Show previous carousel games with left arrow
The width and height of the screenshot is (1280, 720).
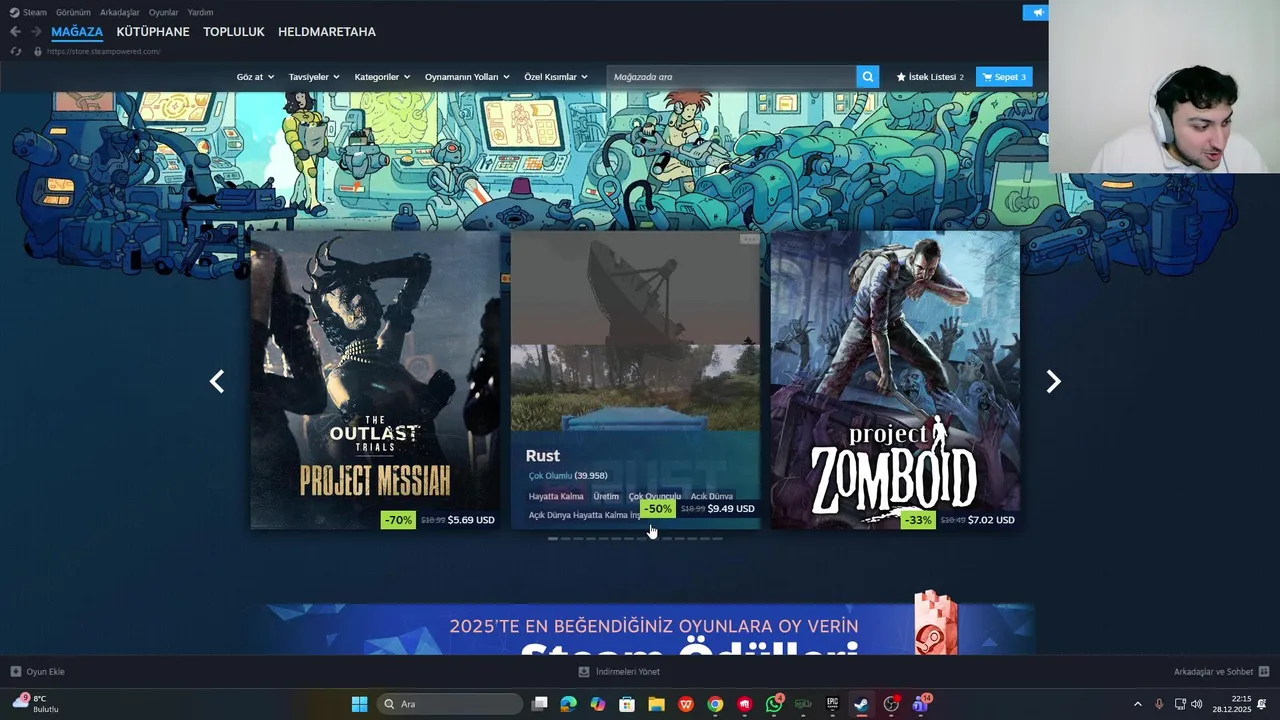(x=217, y=381)
